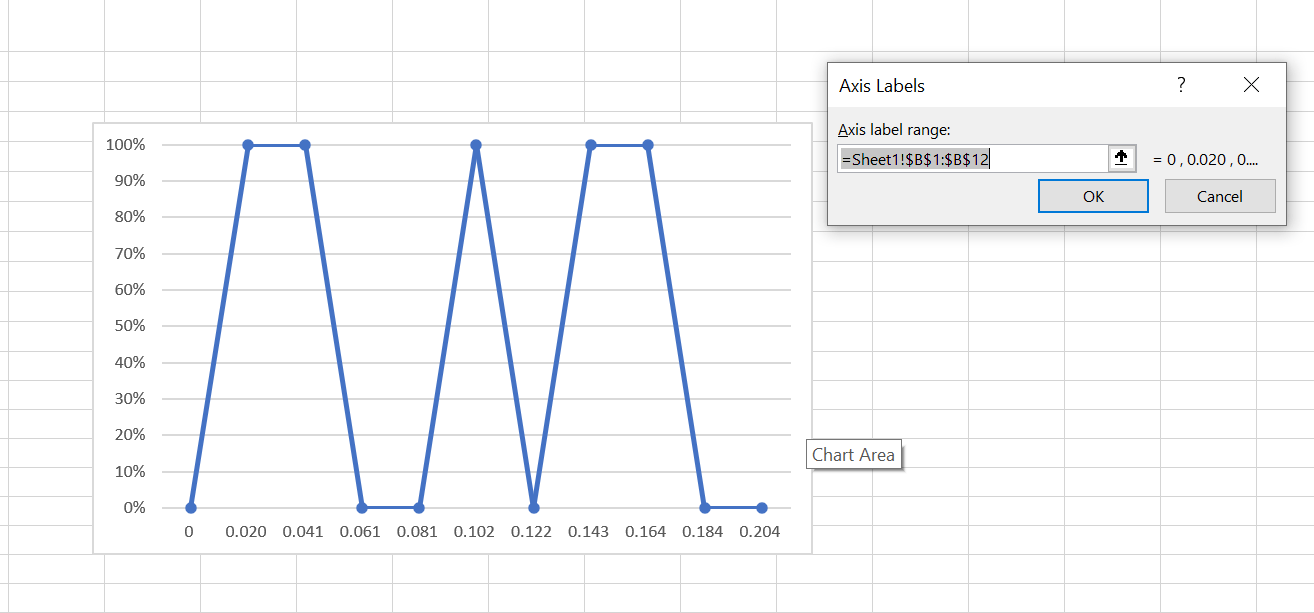Select the 40% vertical axis label
This screenshot has height=613, width=1314.
pyautogui.click(x=129, y=362)
